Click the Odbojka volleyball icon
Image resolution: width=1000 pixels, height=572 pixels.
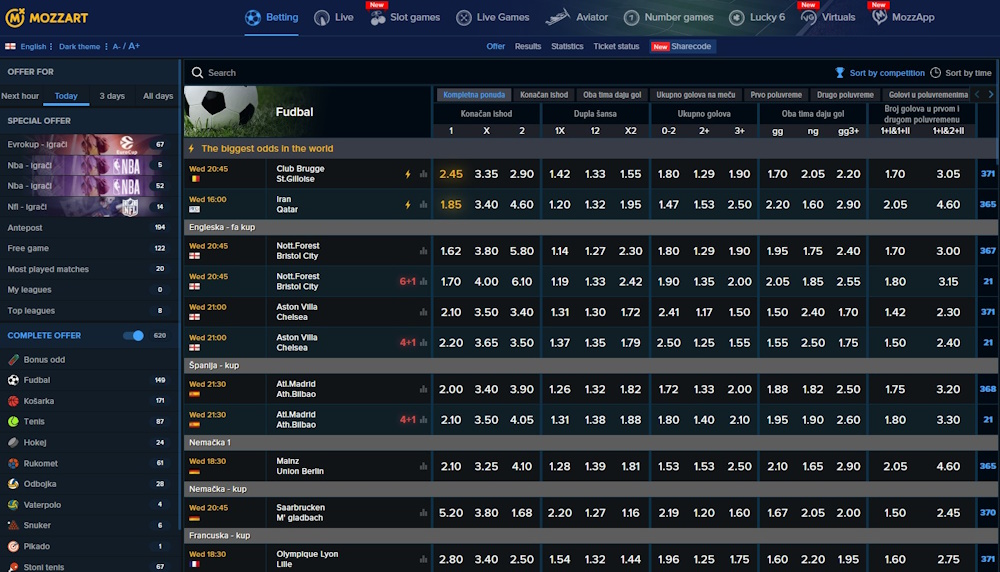pos(13,484)
